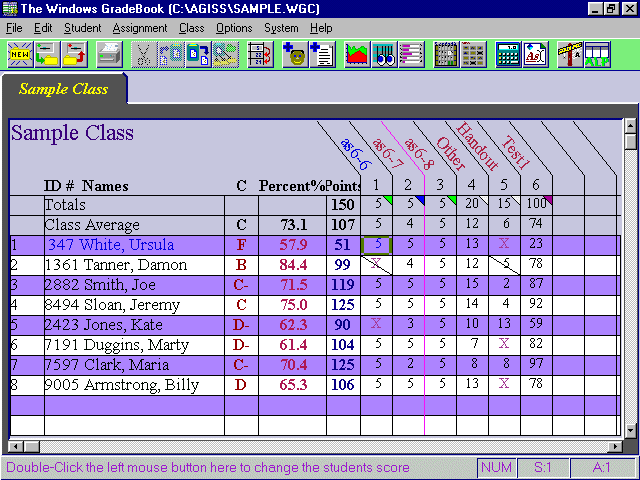Screen dimensions: 640x480
Task: Select student White, Ursula's name
Action: 110,245
